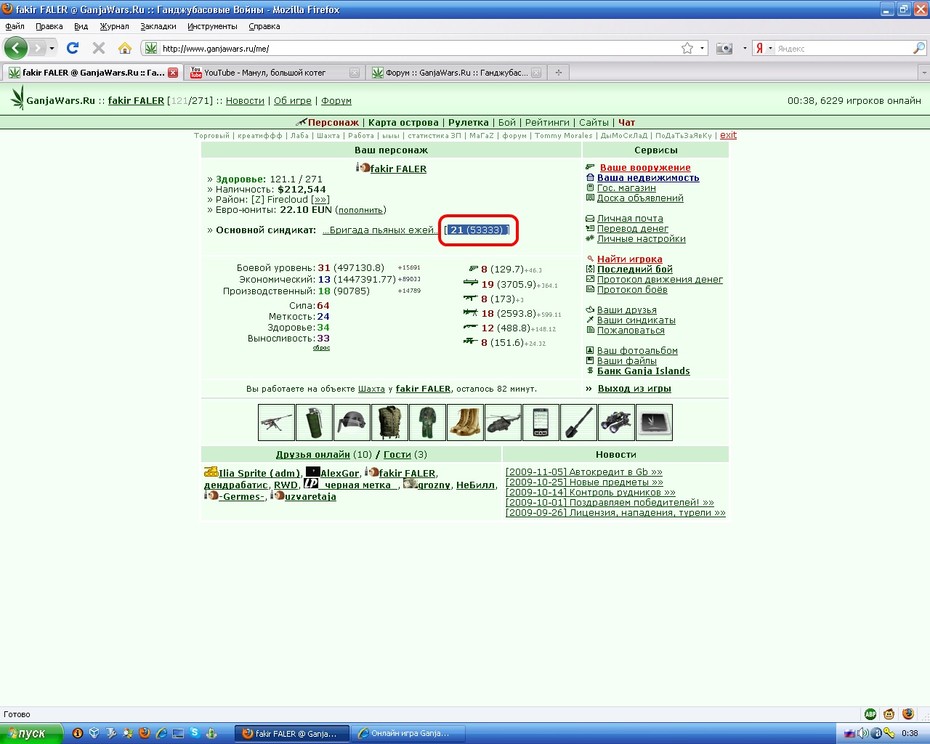Screen dimensions: 930x744
Task: Click the Skype icon in the taskbar quick launch
Action: pos(195,733)
